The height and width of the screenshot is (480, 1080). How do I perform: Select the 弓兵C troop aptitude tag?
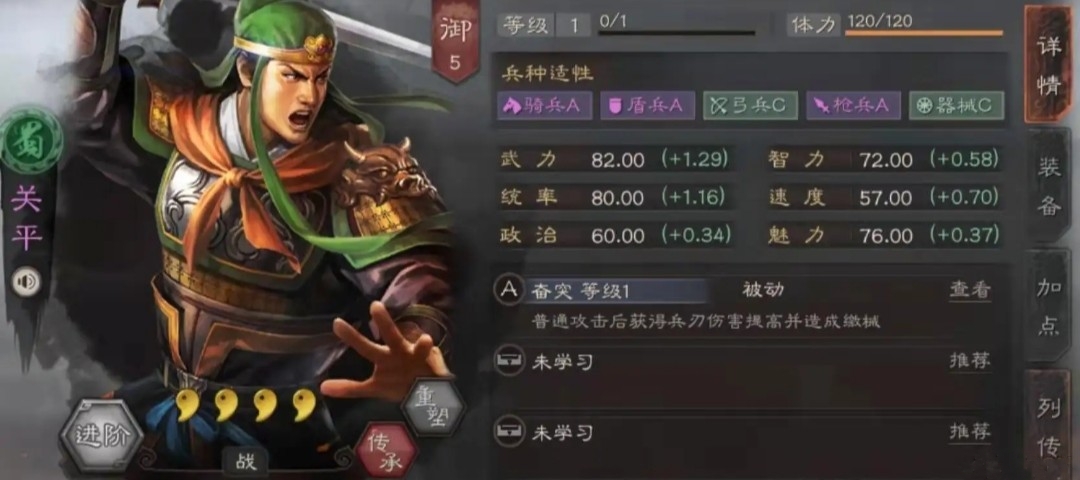[x=750, y=105]
